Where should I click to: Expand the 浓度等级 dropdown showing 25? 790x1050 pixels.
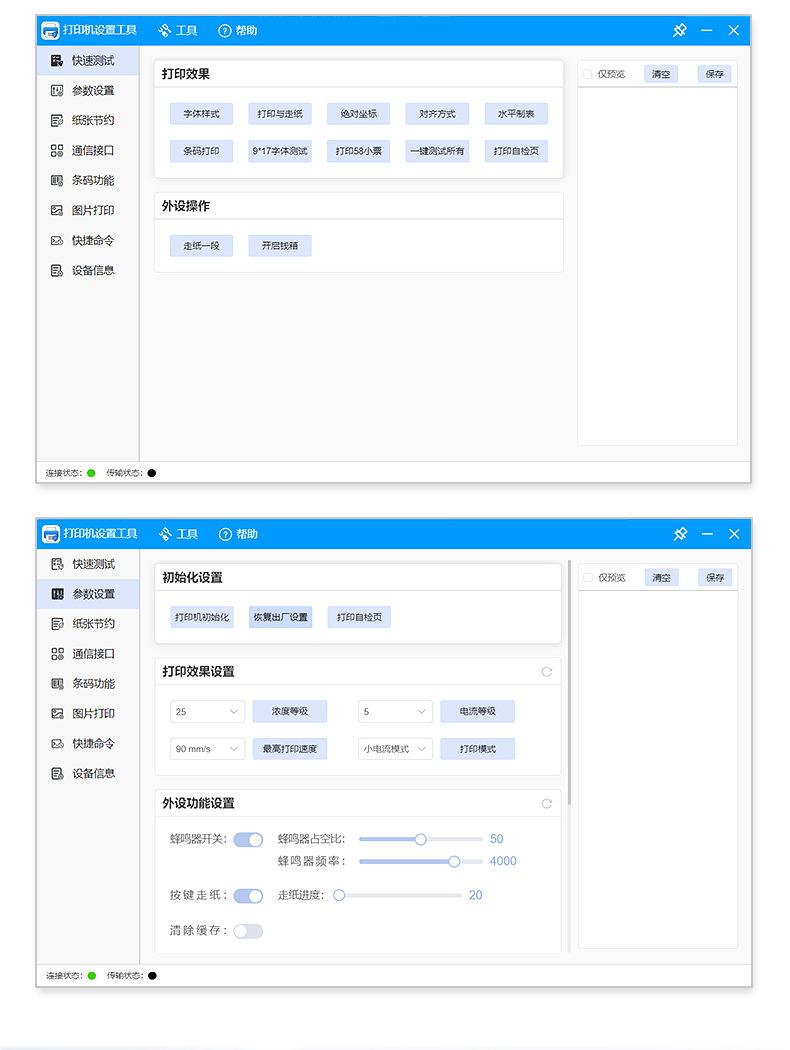(x=207, y=712)
